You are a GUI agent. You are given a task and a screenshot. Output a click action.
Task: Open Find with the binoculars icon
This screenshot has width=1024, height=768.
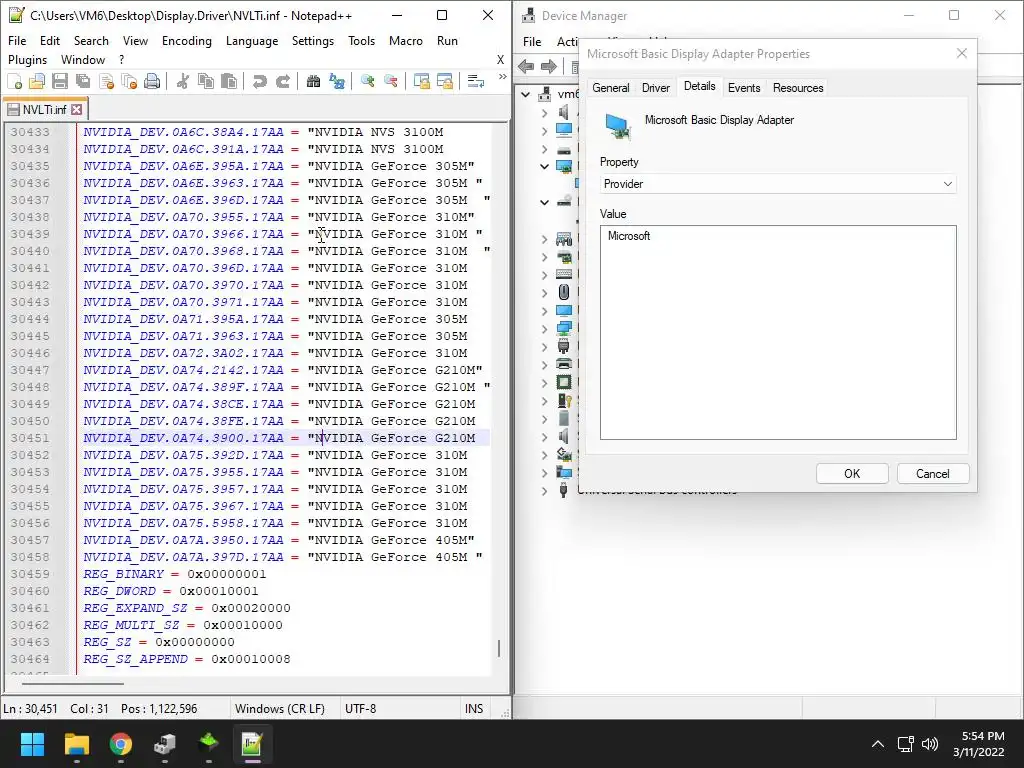point(313,82)
